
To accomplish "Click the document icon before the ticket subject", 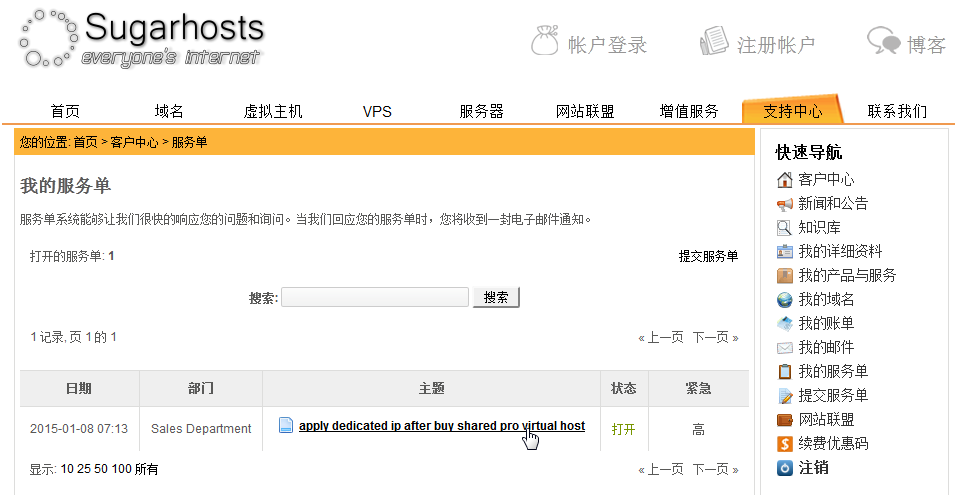I will pos(285,425).
